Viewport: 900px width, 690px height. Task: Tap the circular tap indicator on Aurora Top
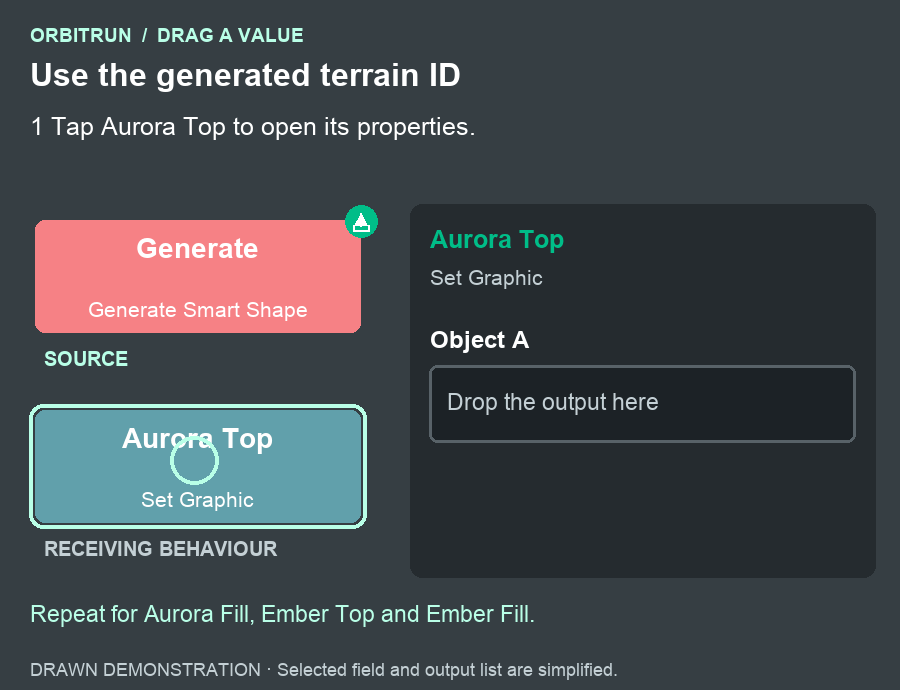(195, 460)
